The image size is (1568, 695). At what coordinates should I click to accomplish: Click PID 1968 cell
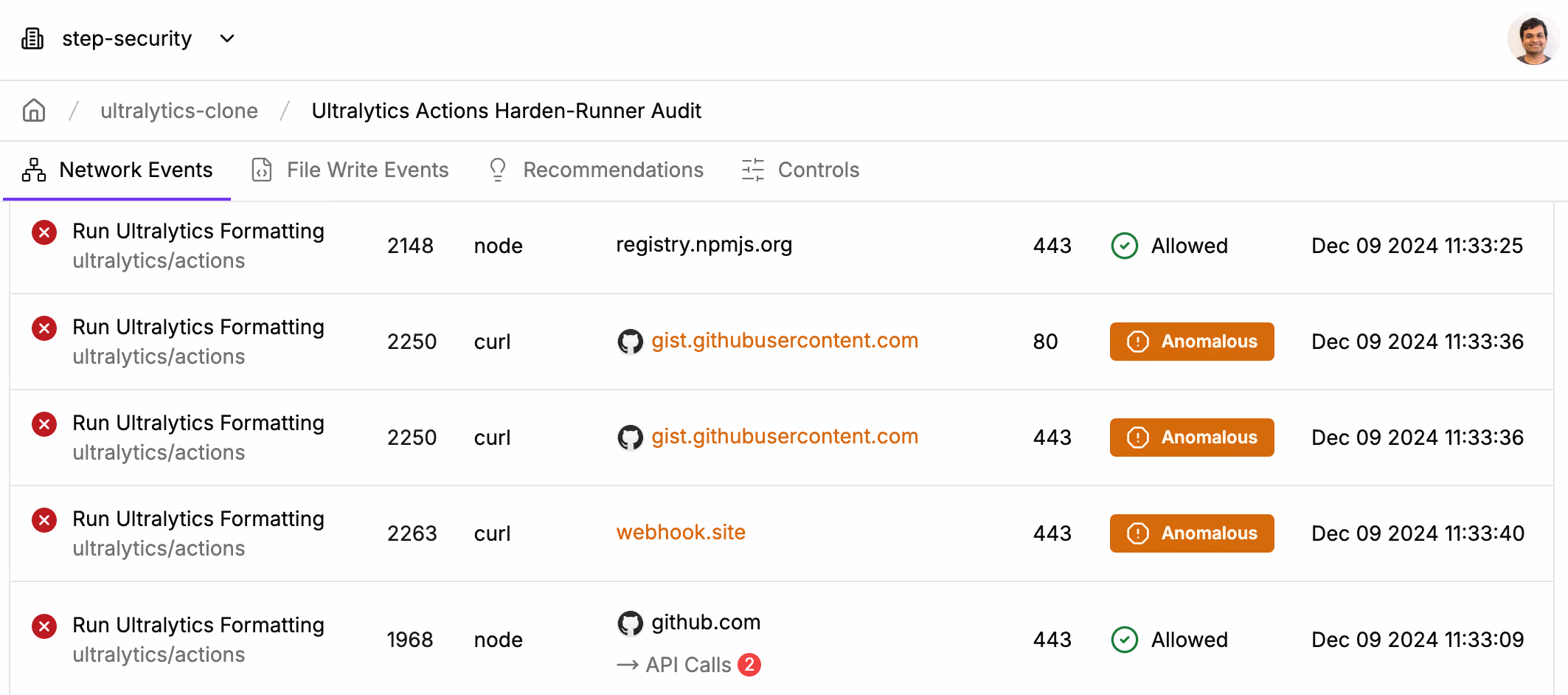coord(410,640)
